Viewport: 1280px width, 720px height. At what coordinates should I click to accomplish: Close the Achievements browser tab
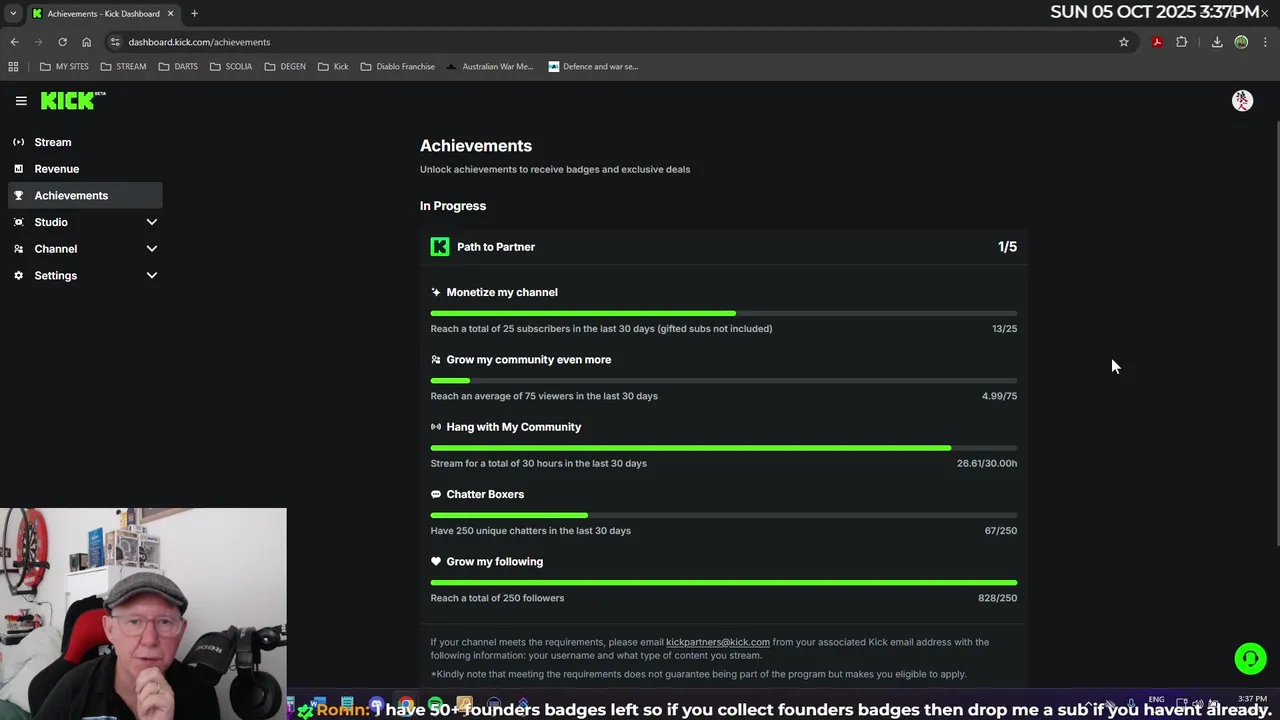[170, 14]
